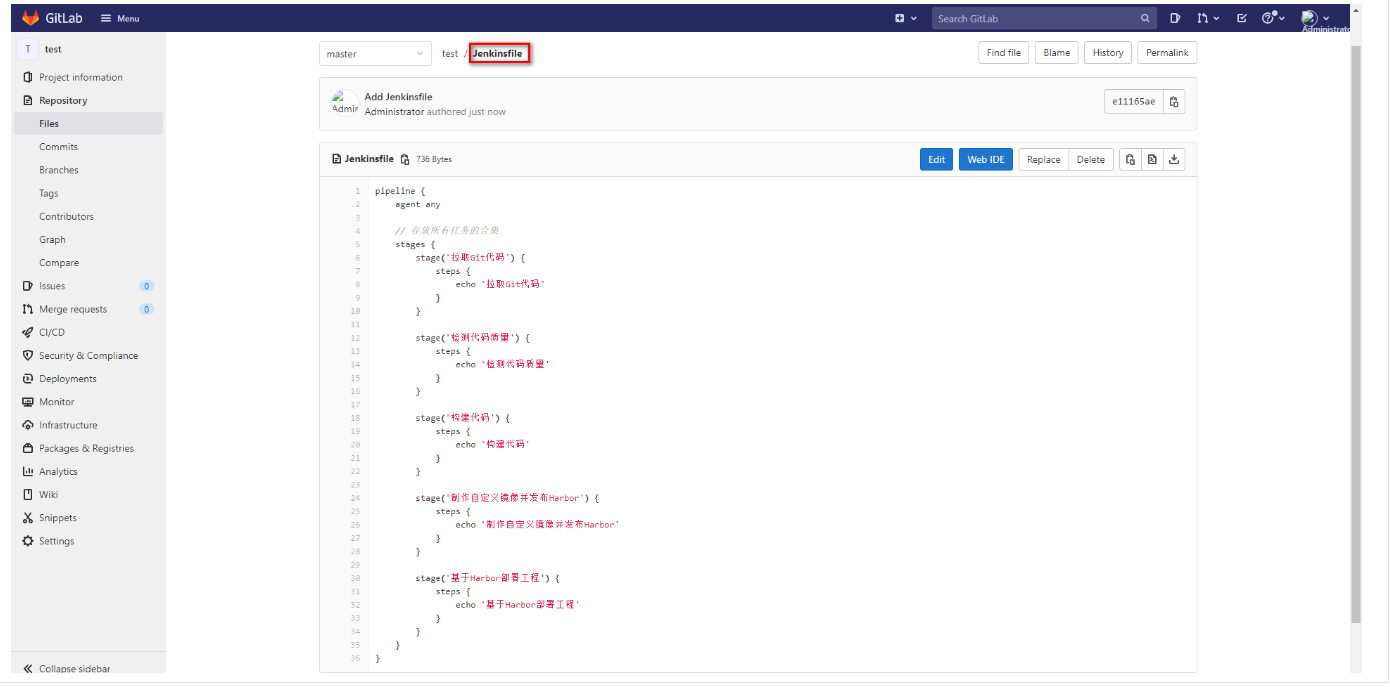Click the Replace button
Screen dimensions: 1390x687
coord(1043,160)
